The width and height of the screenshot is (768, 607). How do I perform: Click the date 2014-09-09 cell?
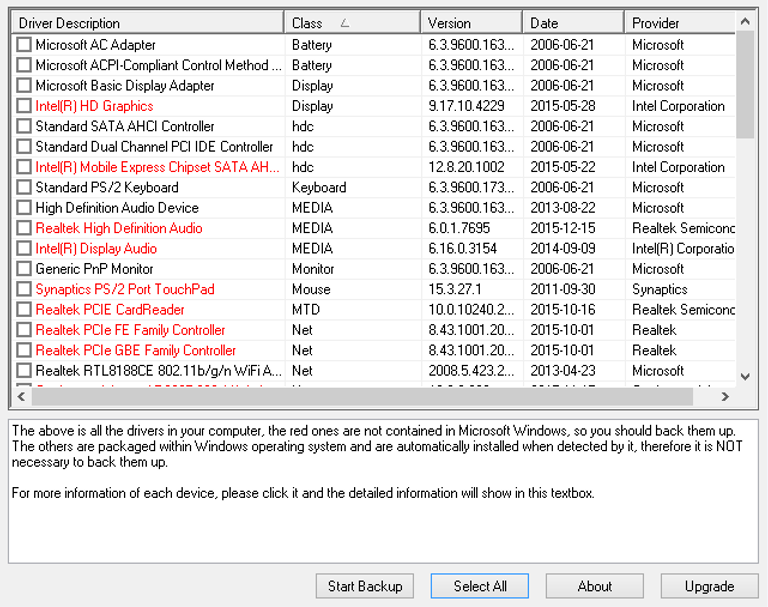[563, 248]
